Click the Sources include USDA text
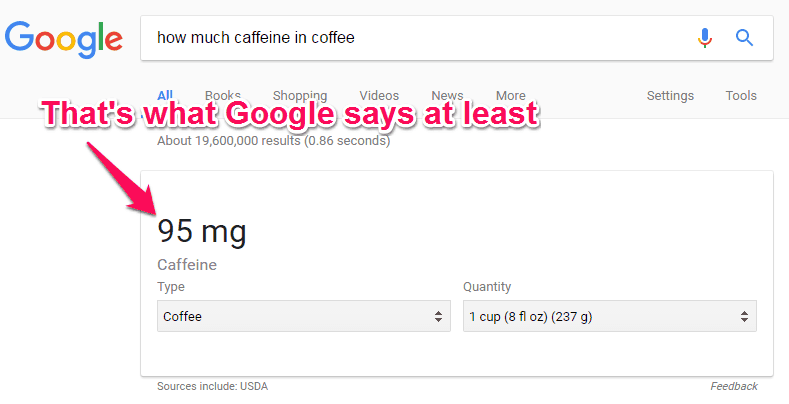The height and width of the screenshot is (404, 789). tap(212, 386)
